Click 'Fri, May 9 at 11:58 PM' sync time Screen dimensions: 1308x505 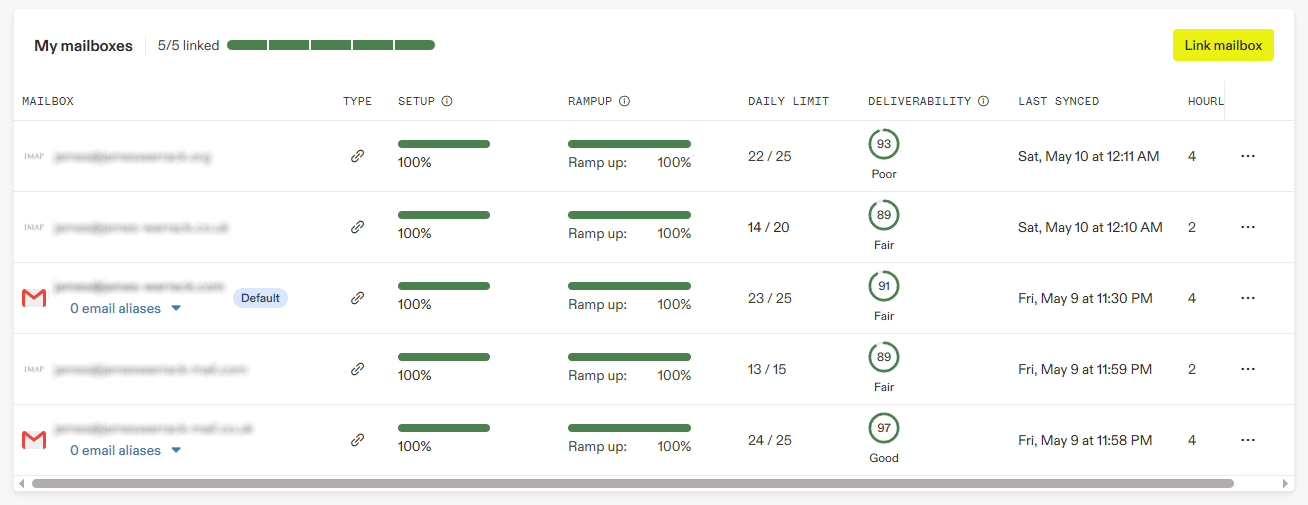tap(1085, 440)
